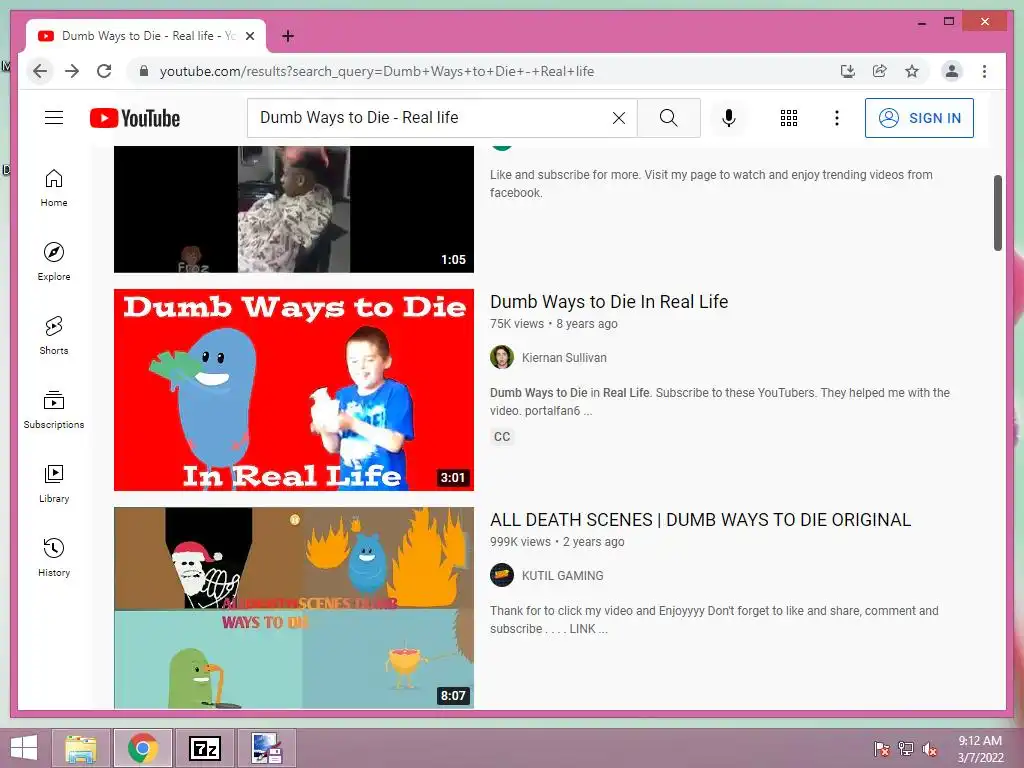Image resolution: width=1024 pixels, height=768 pixels.
Task: Click the page vertical scrollbar thumb
Action: point(998,212)
